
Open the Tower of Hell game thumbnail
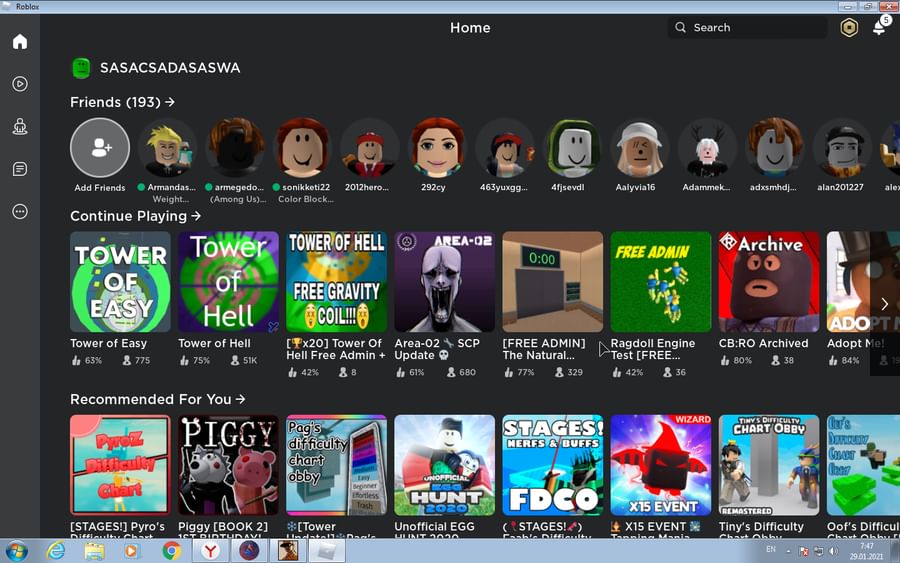(228, 282)
